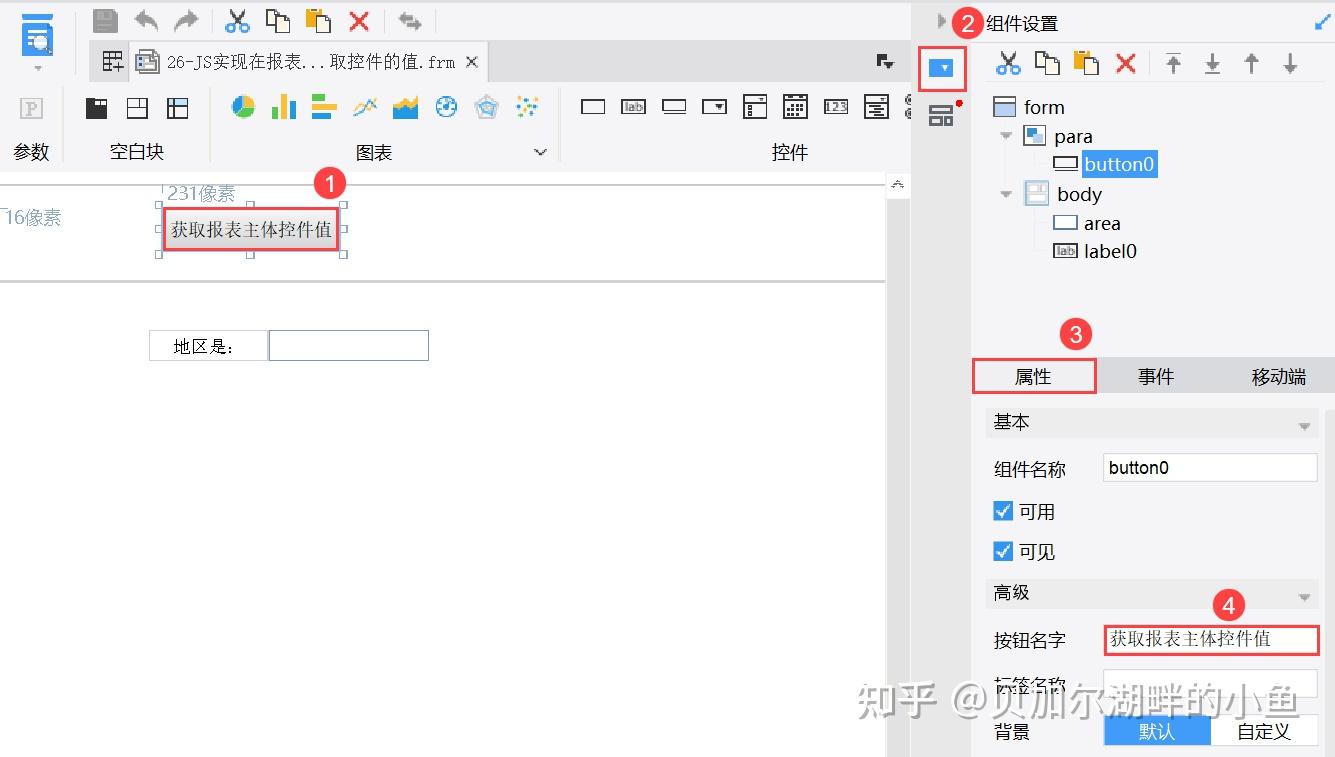1335x757 pixels.
Task: Click the red delete (X) toolbar button
Action: point(1124,62)
